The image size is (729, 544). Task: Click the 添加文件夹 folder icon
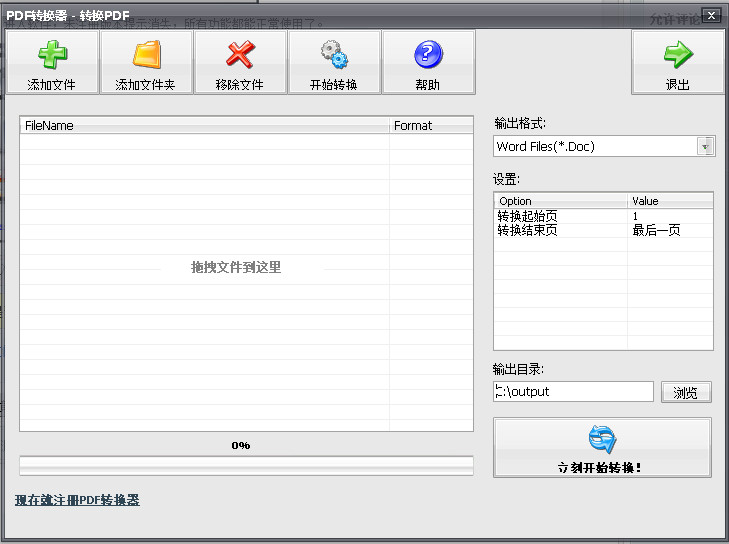tap(146, 55)
